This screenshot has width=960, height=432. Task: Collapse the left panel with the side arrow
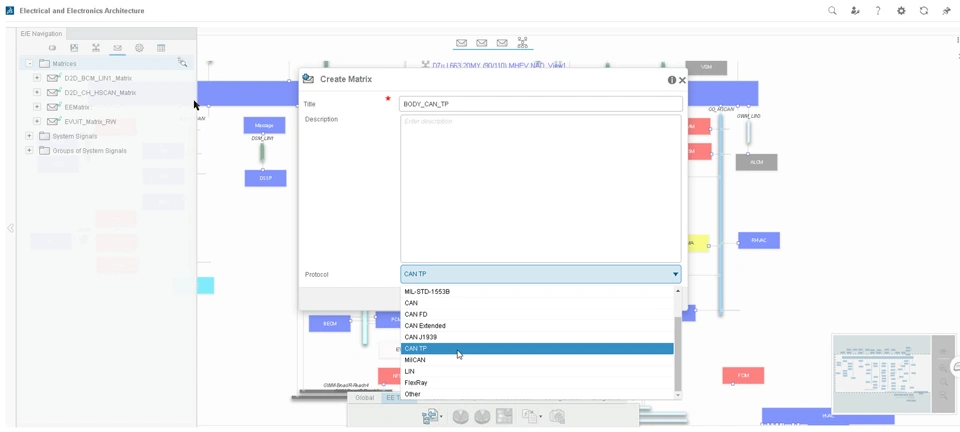[x=10, y=228]
